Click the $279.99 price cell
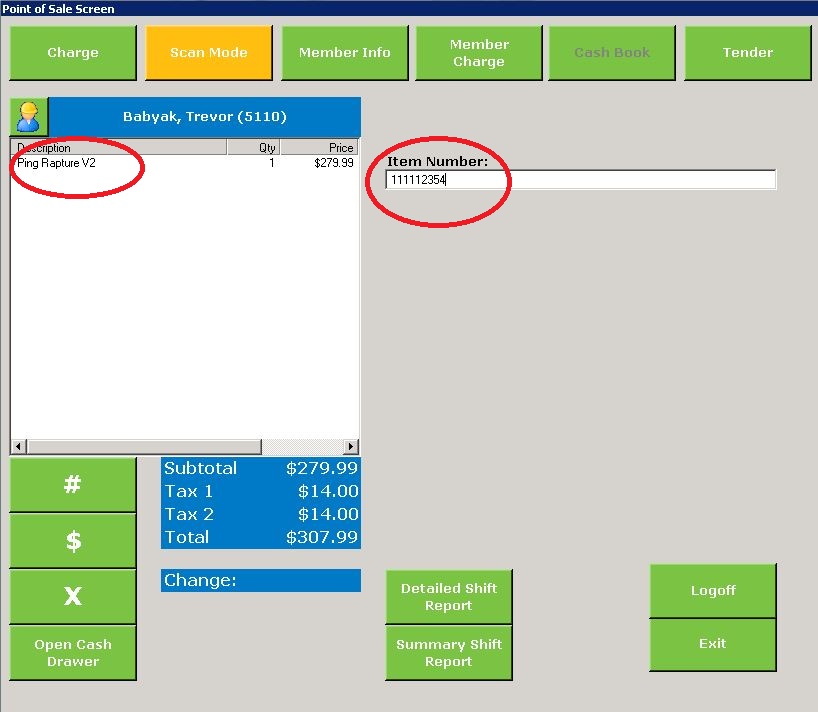Image resolution: width=818 pixels, height=712 pixels. coord(333,163)
